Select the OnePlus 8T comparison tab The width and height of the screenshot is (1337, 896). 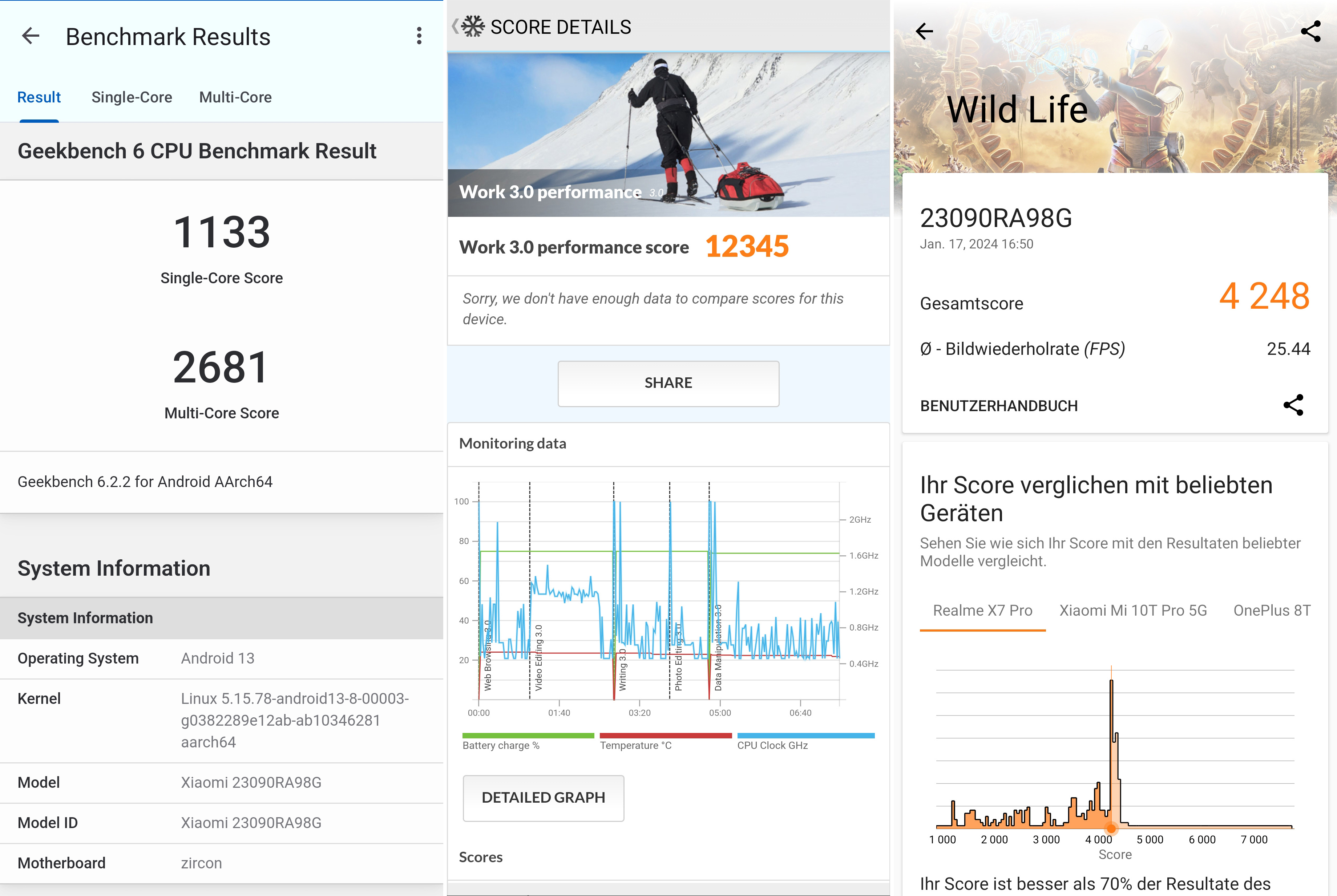[x=1271, y=611]
